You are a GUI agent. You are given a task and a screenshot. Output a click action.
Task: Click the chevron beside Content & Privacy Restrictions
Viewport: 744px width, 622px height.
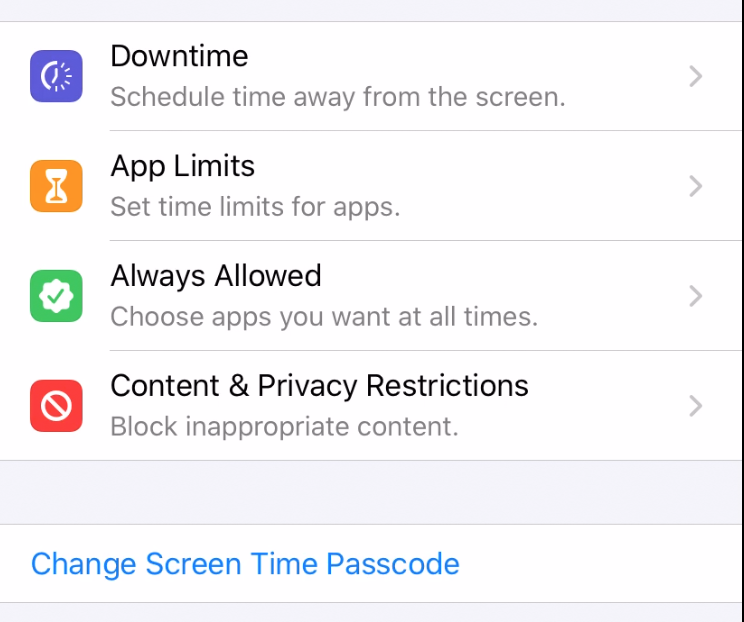[695, 406]
